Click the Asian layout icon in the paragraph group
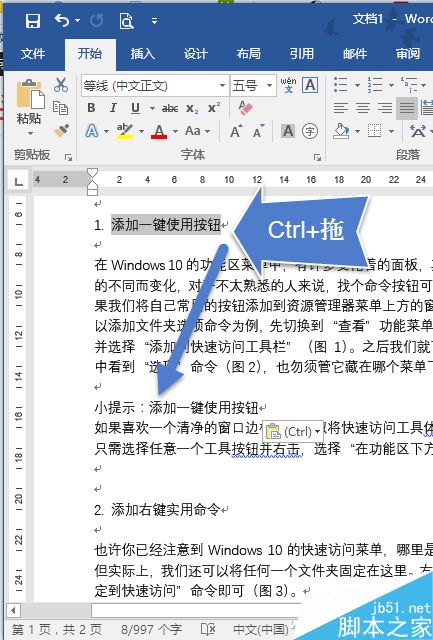433x640 pixels. [x=418, y=131]
